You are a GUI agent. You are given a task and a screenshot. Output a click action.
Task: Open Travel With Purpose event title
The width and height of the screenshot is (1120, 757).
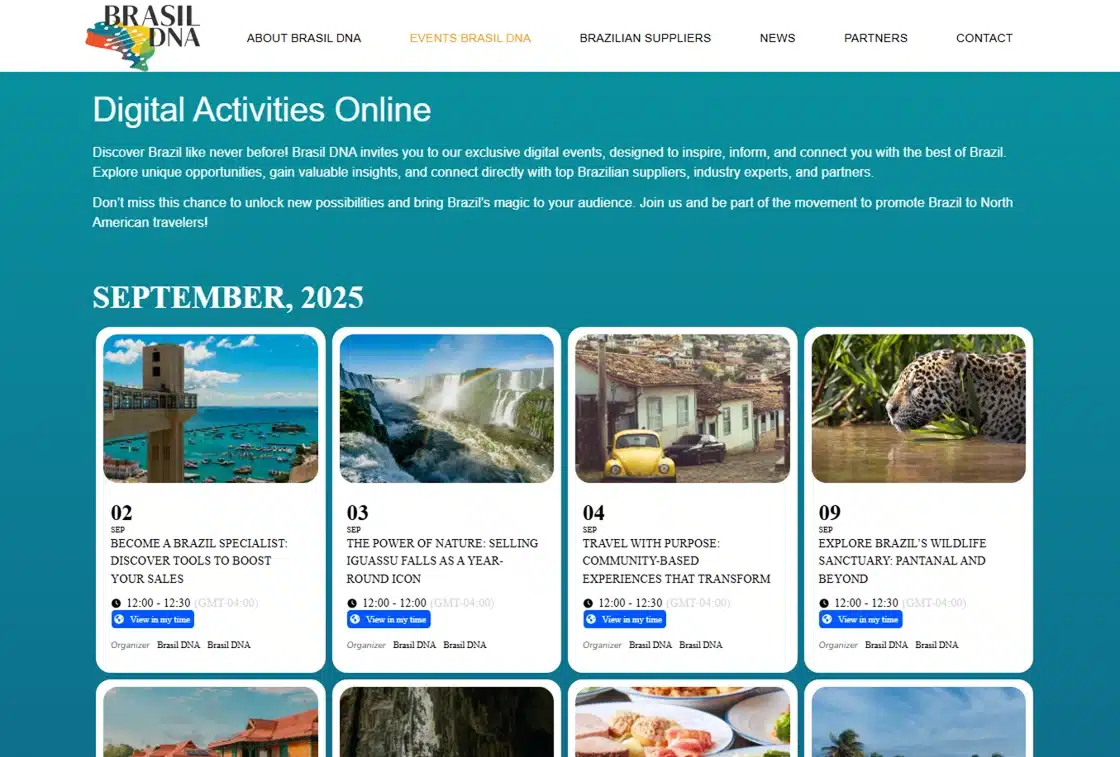click(676, 561)
